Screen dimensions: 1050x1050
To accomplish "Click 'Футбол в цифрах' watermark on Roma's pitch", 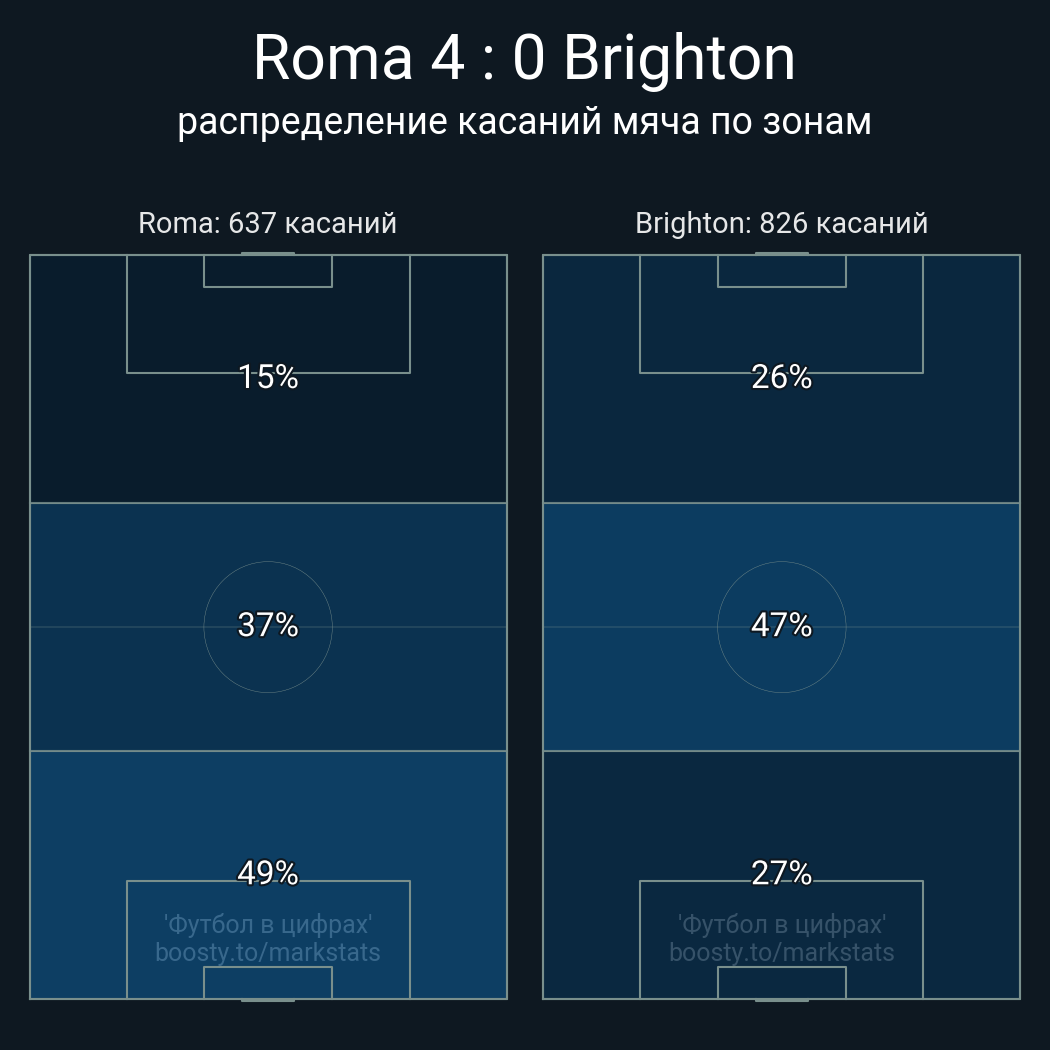I will 268,923.
